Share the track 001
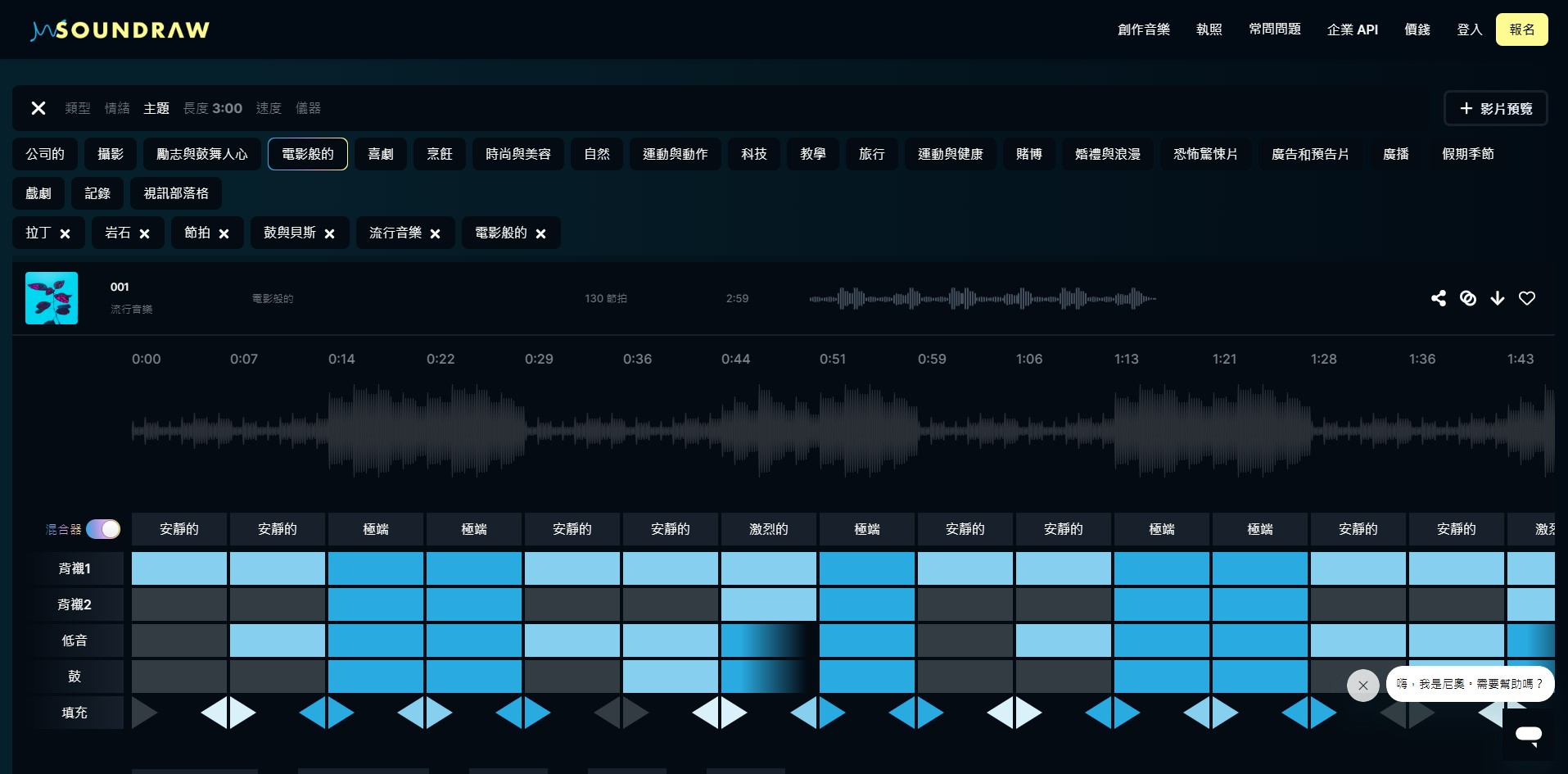1568x774 pixels. (x=1439, y=298)
